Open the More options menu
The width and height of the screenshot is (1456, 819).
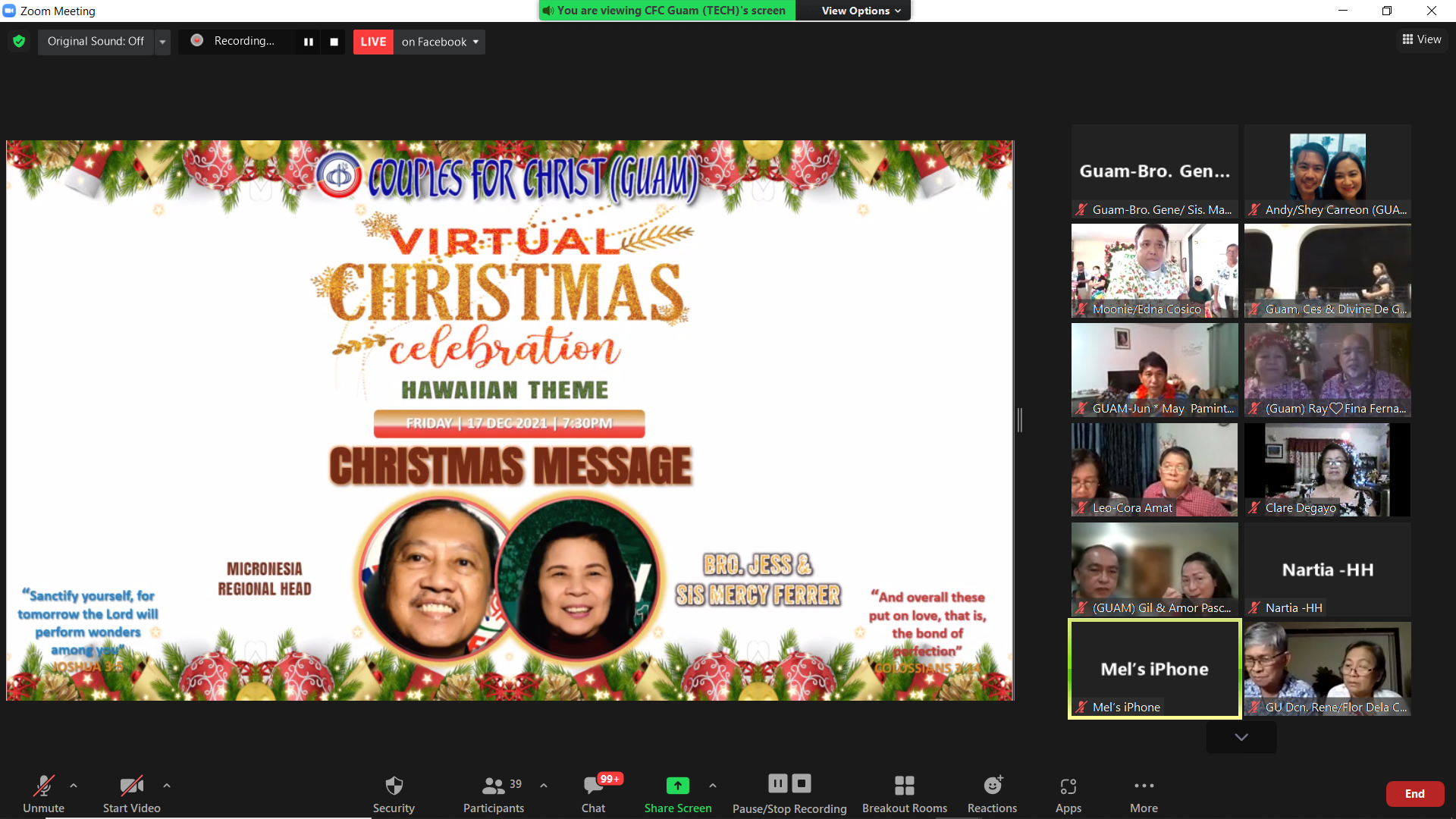[1144, 793]
